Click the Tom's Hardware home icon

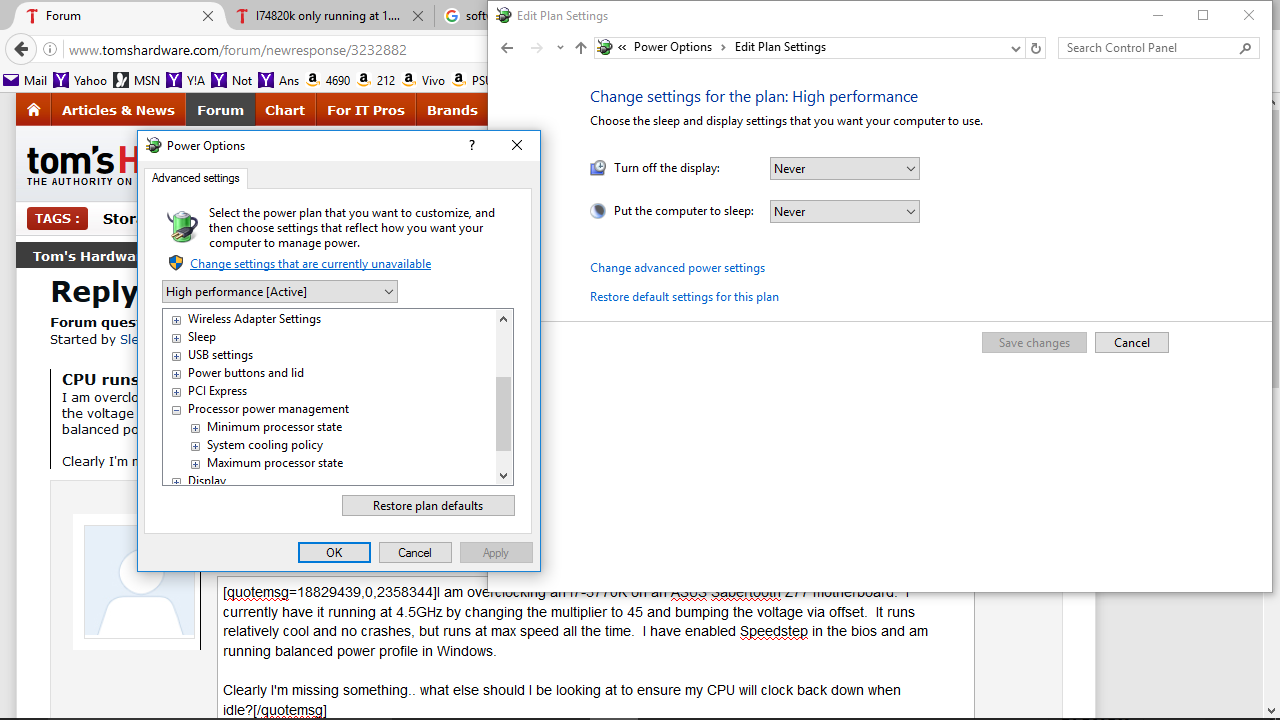[x=34, y=110]
